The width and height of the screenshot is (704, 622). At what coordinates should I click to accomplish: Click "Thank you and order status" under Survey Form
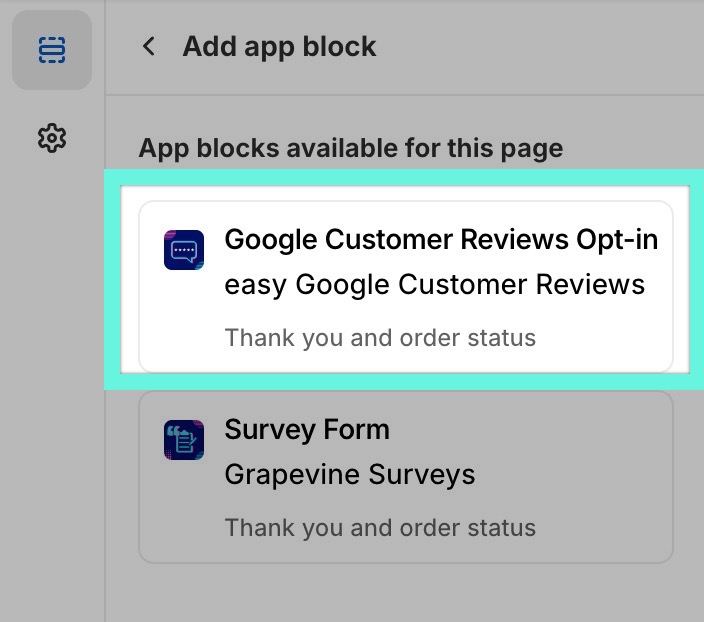tap(380, 527)
